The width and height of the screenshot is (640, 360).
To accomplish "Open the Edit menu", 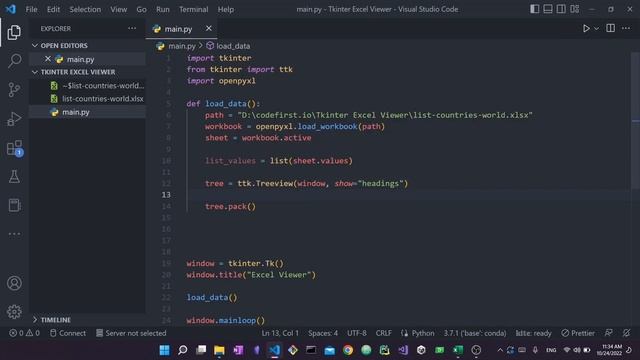I will point(53,9).
